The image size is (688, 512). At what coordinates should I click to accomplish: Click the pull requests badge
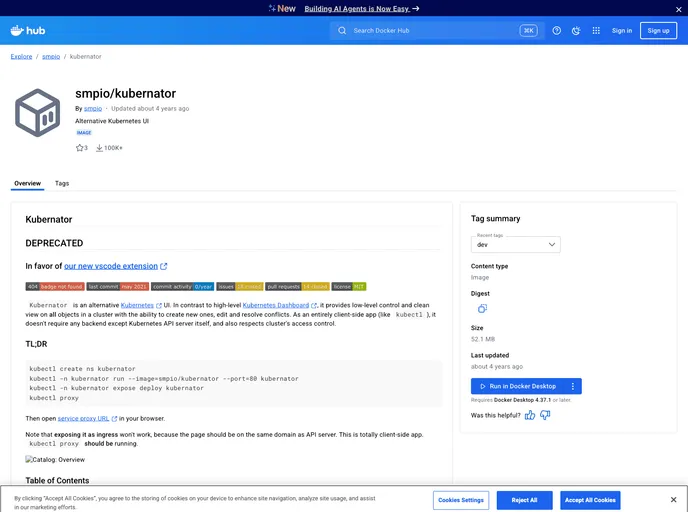point(297,286)
